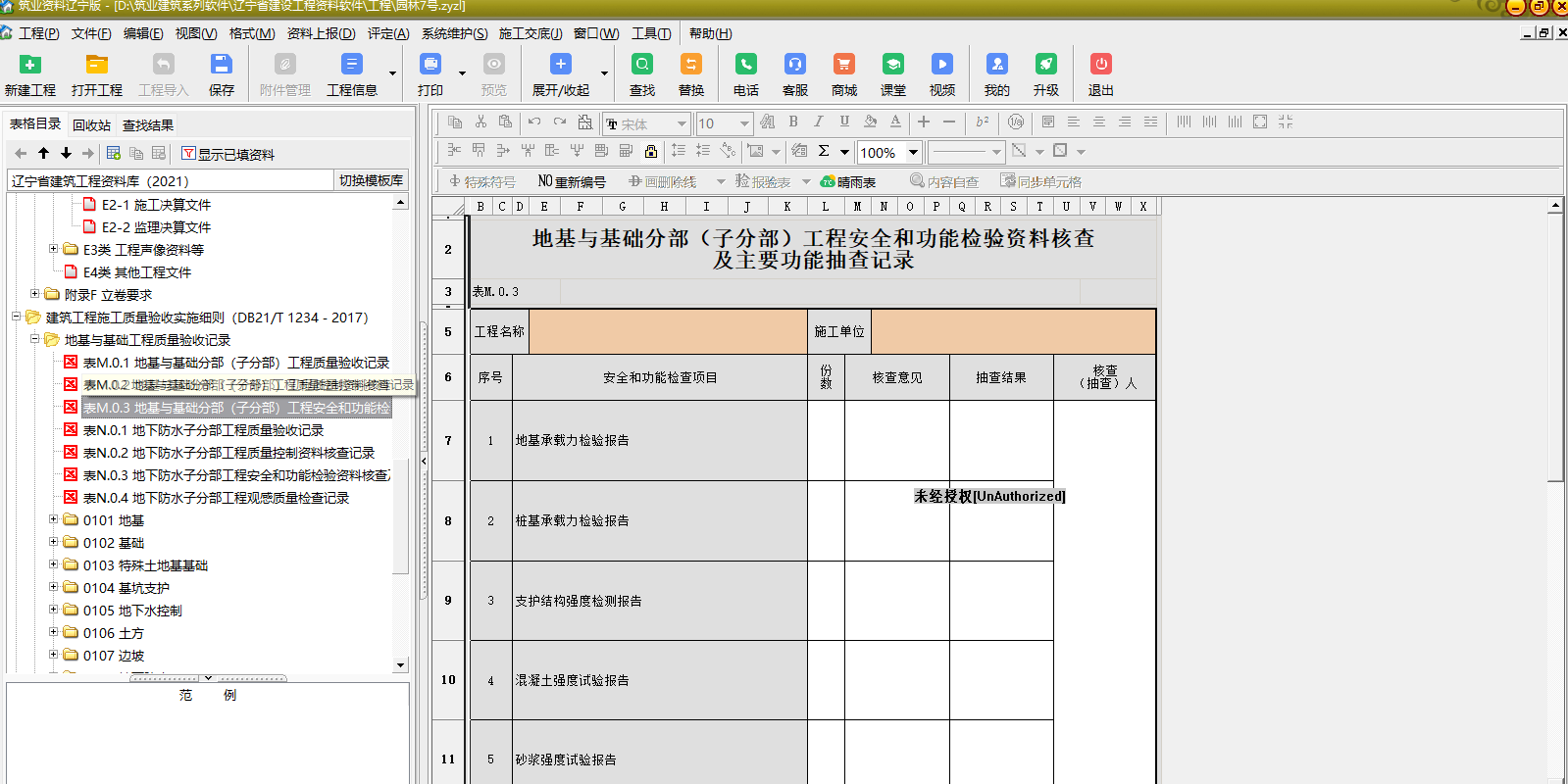Expand the 0101 地基 tree folder
The image size is (1568, 784).
(x=54, y=519)
